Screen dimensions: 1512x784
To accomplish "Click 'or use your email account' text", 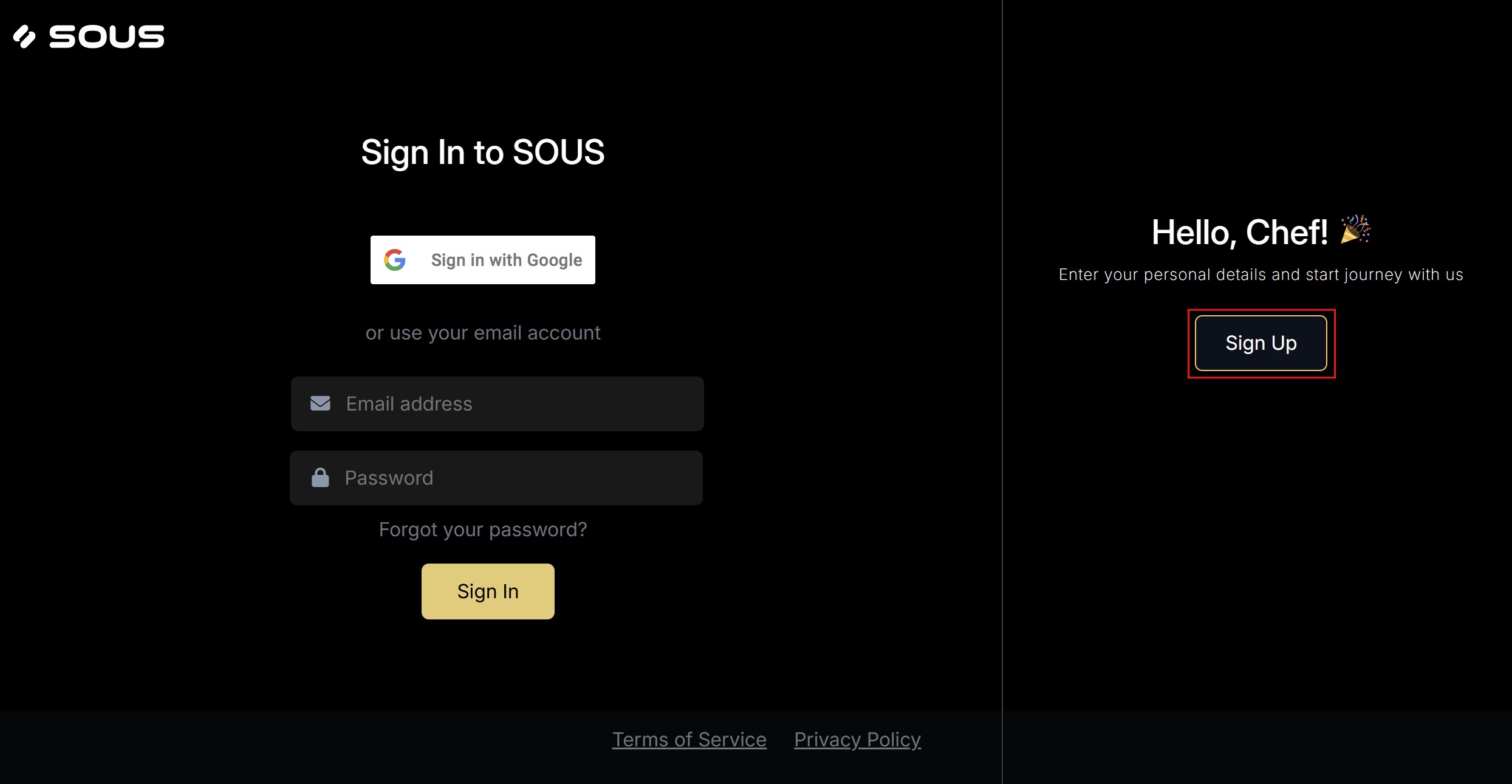I will [483, 333].
